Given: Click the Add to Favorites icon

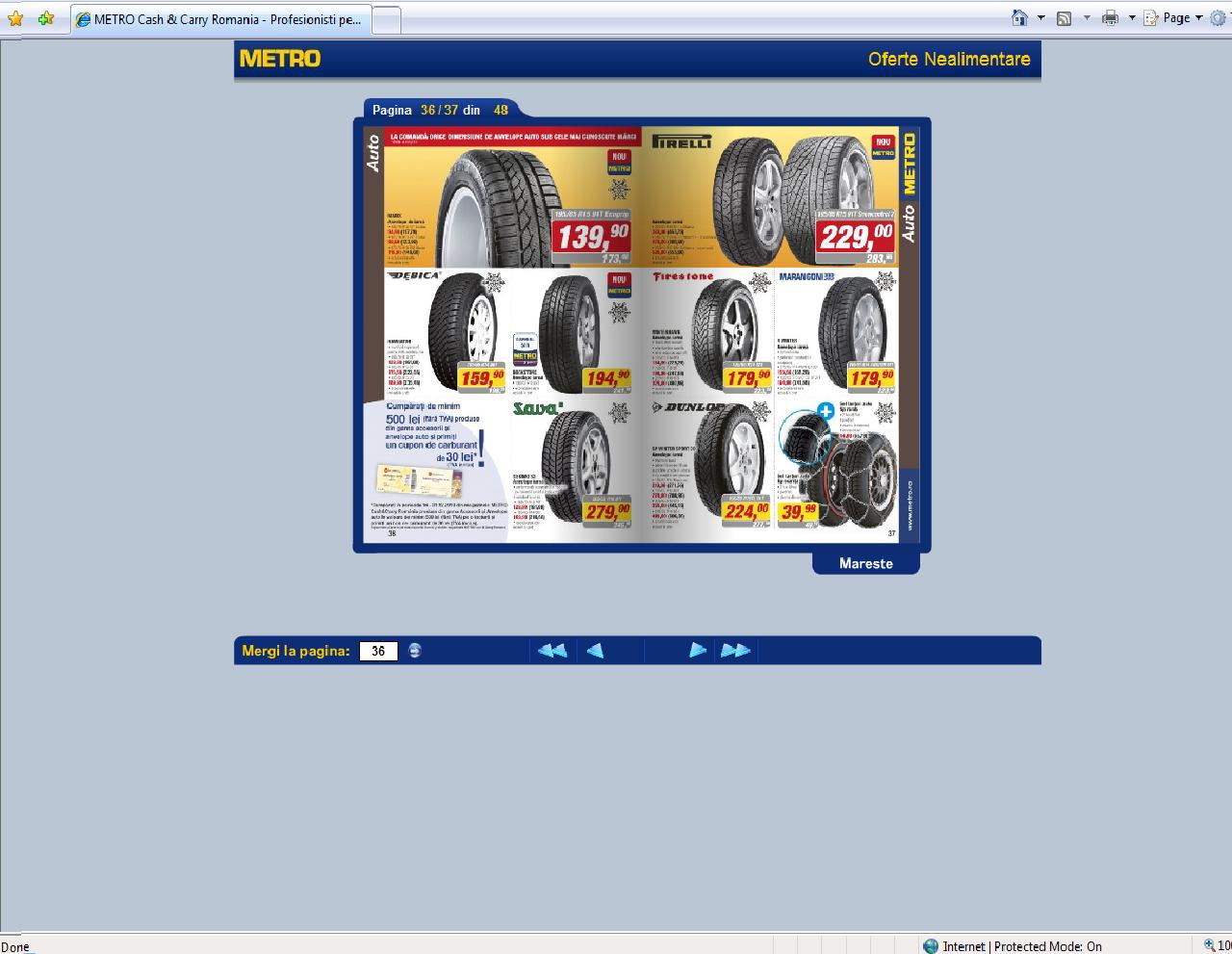Looking at the screenshot, I should point(46,18).
